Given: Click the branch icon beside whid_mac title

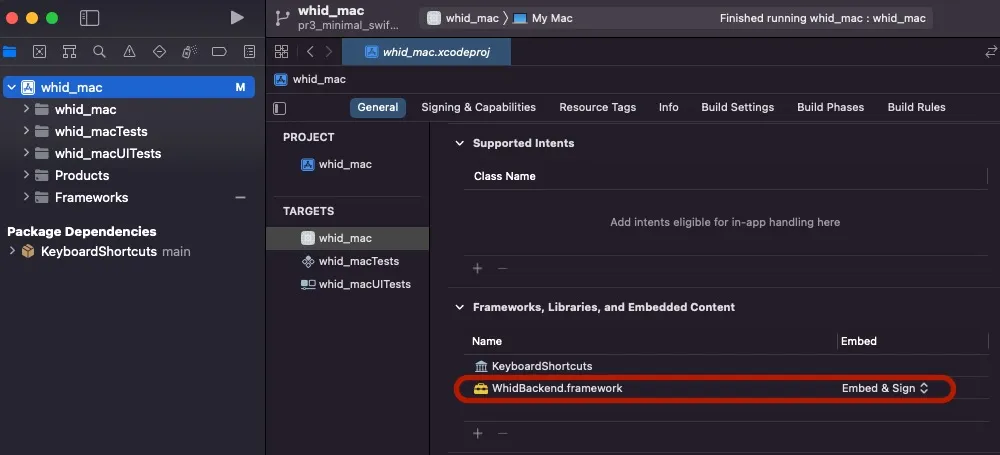Looking at the screenshot, I should point(282,18).
